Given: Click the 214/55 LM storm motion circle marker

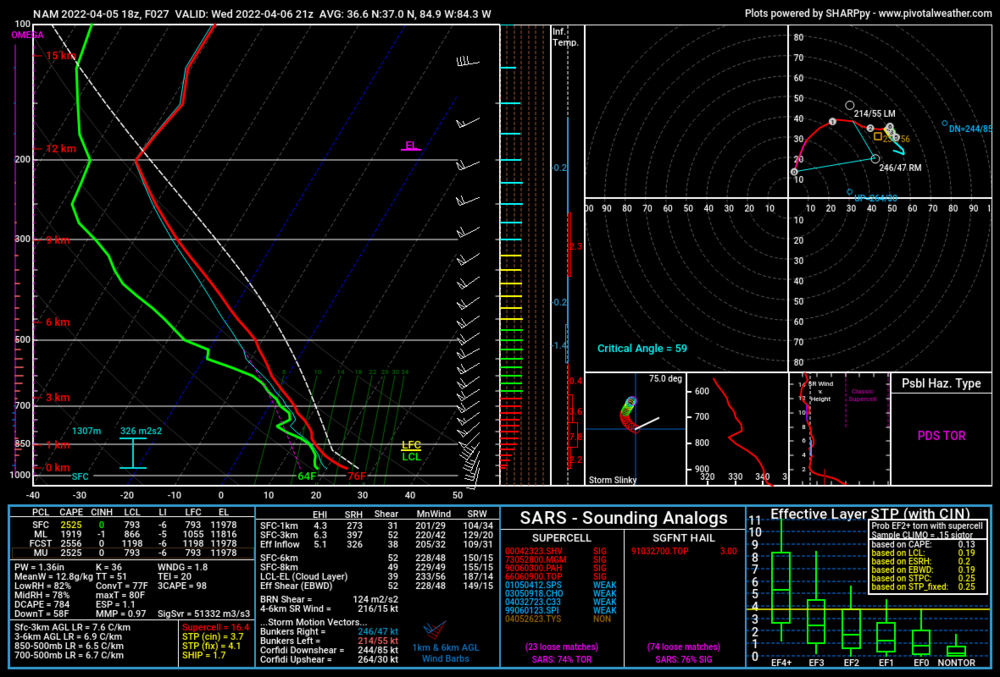Looking at the screenshot, I should tap(849, 105).
